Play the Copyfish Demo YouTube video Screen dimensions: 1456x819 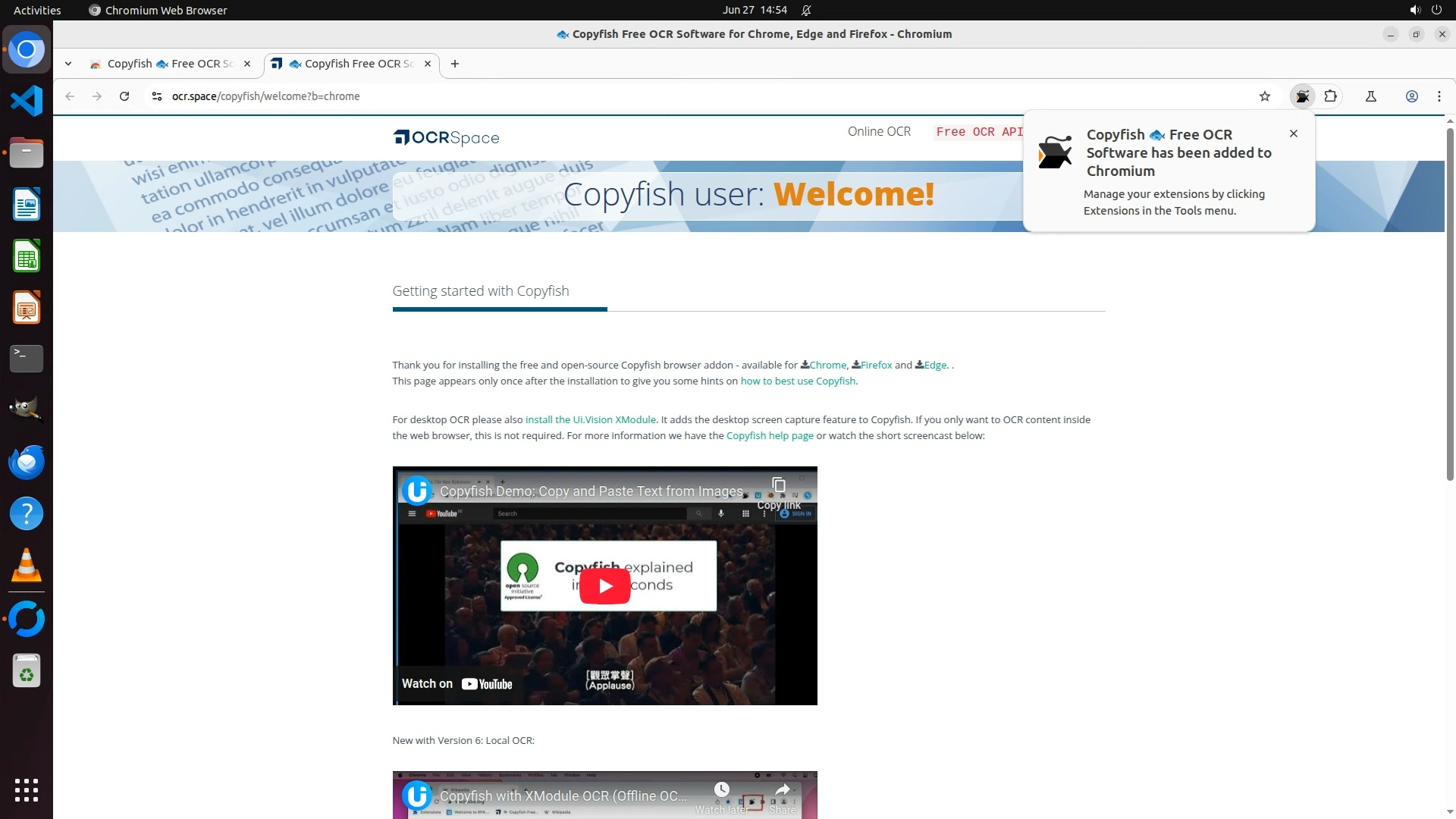[604, 586]
